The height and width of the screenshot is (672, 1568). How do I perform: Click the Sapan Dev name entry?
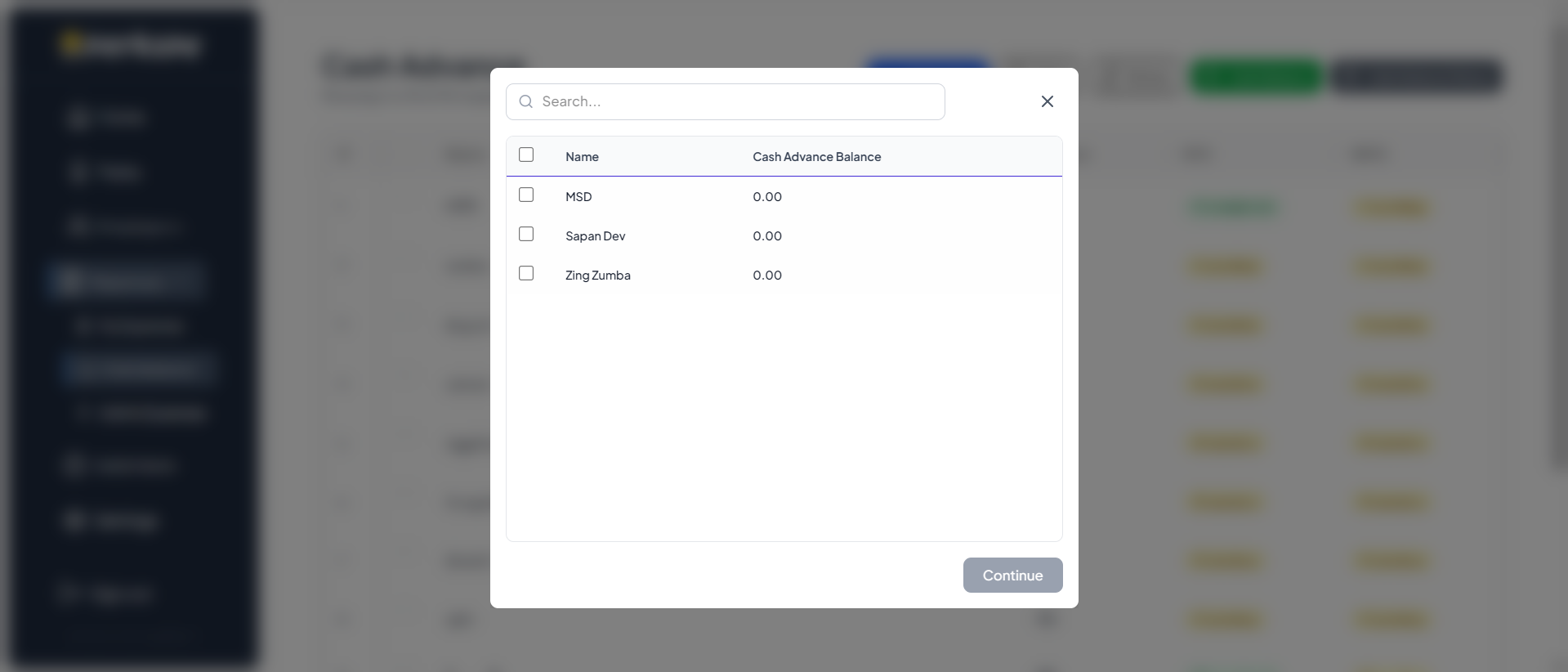coord(595,236)
